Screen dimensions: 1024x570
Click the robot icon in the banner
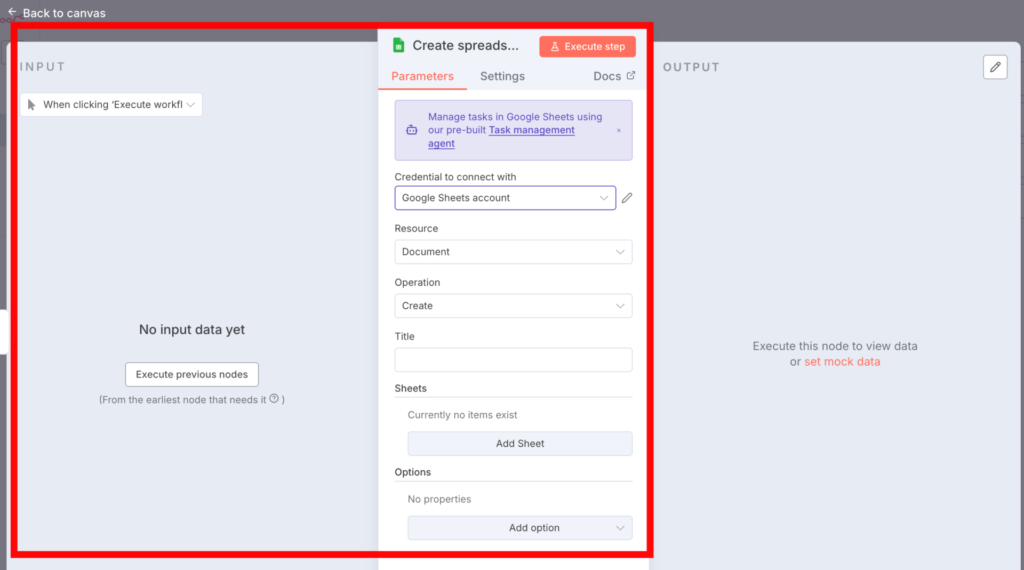pos(411,130)
